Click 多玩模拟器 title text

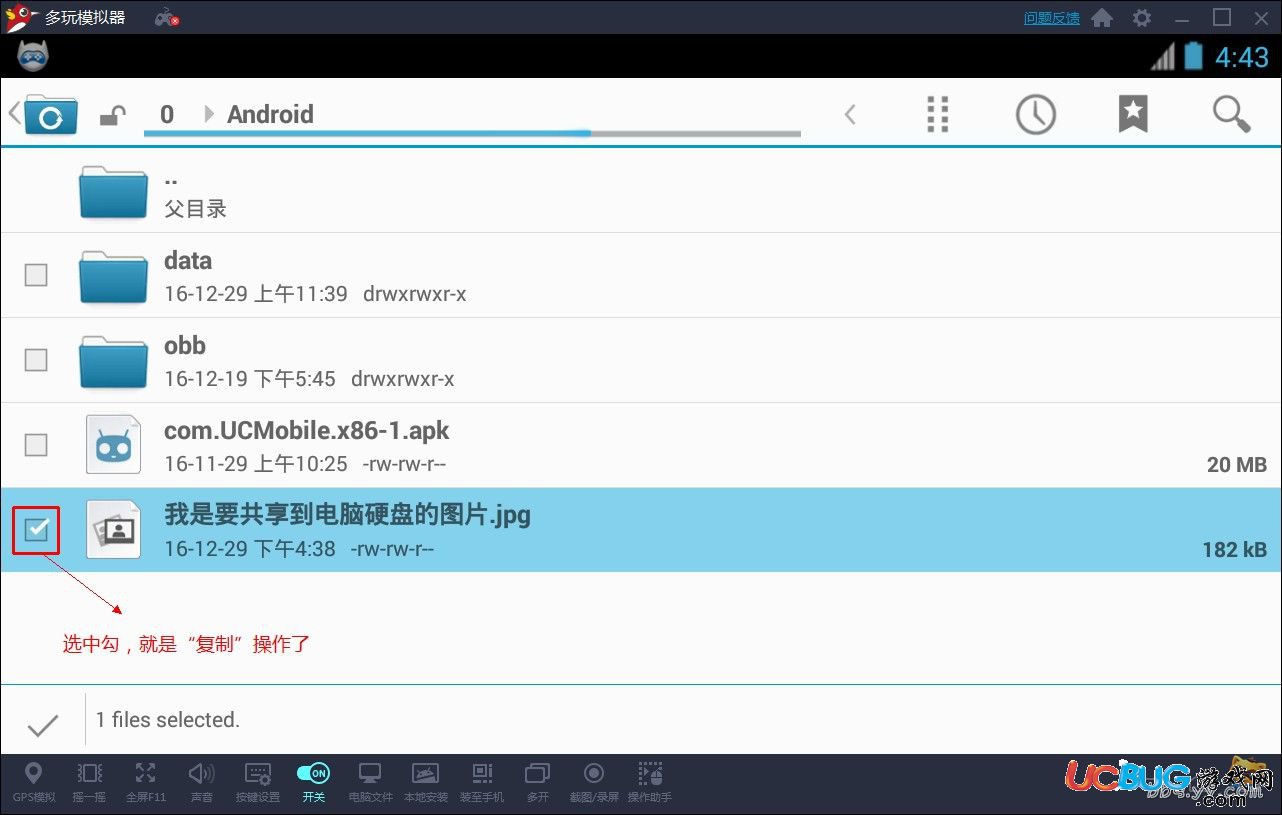pyautogui.click(x=85, y=18)
